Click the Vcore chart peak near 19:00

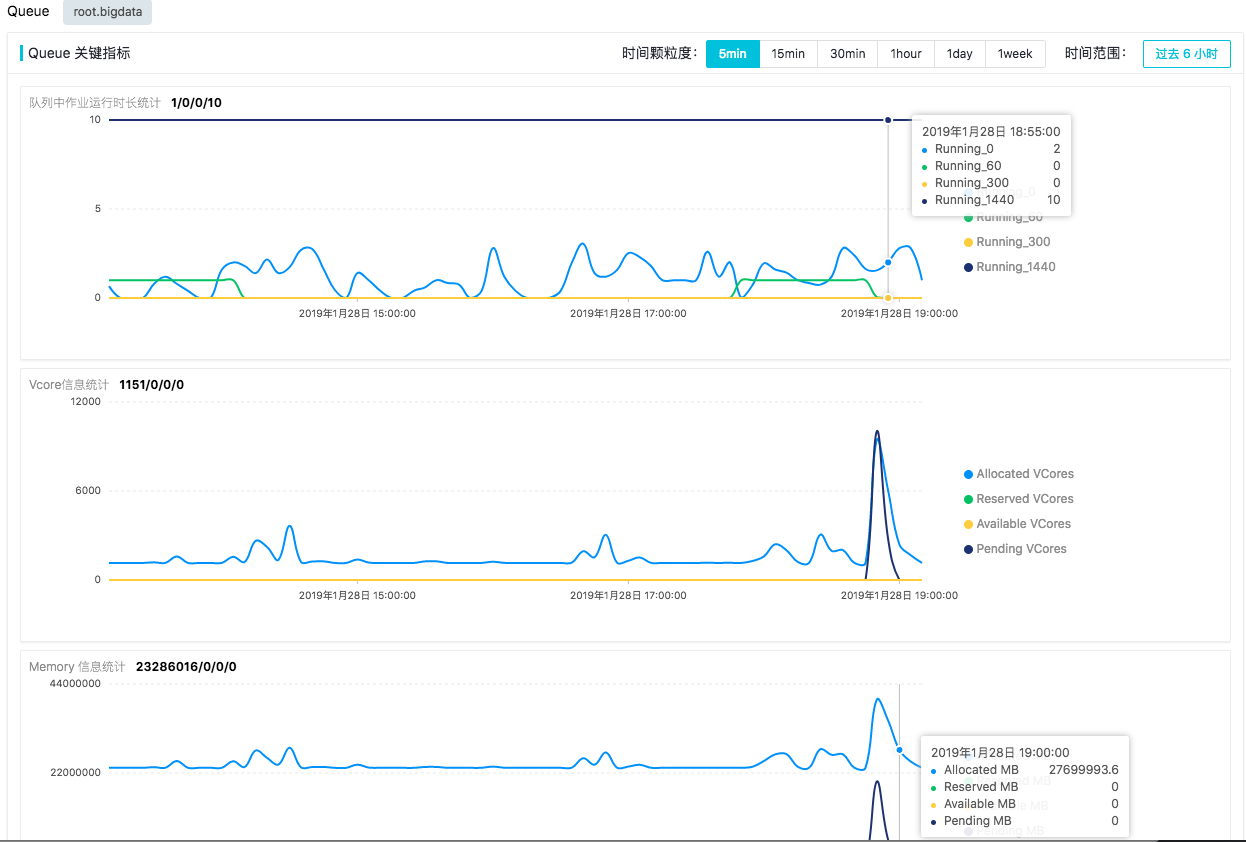click(x=877, y=433)
